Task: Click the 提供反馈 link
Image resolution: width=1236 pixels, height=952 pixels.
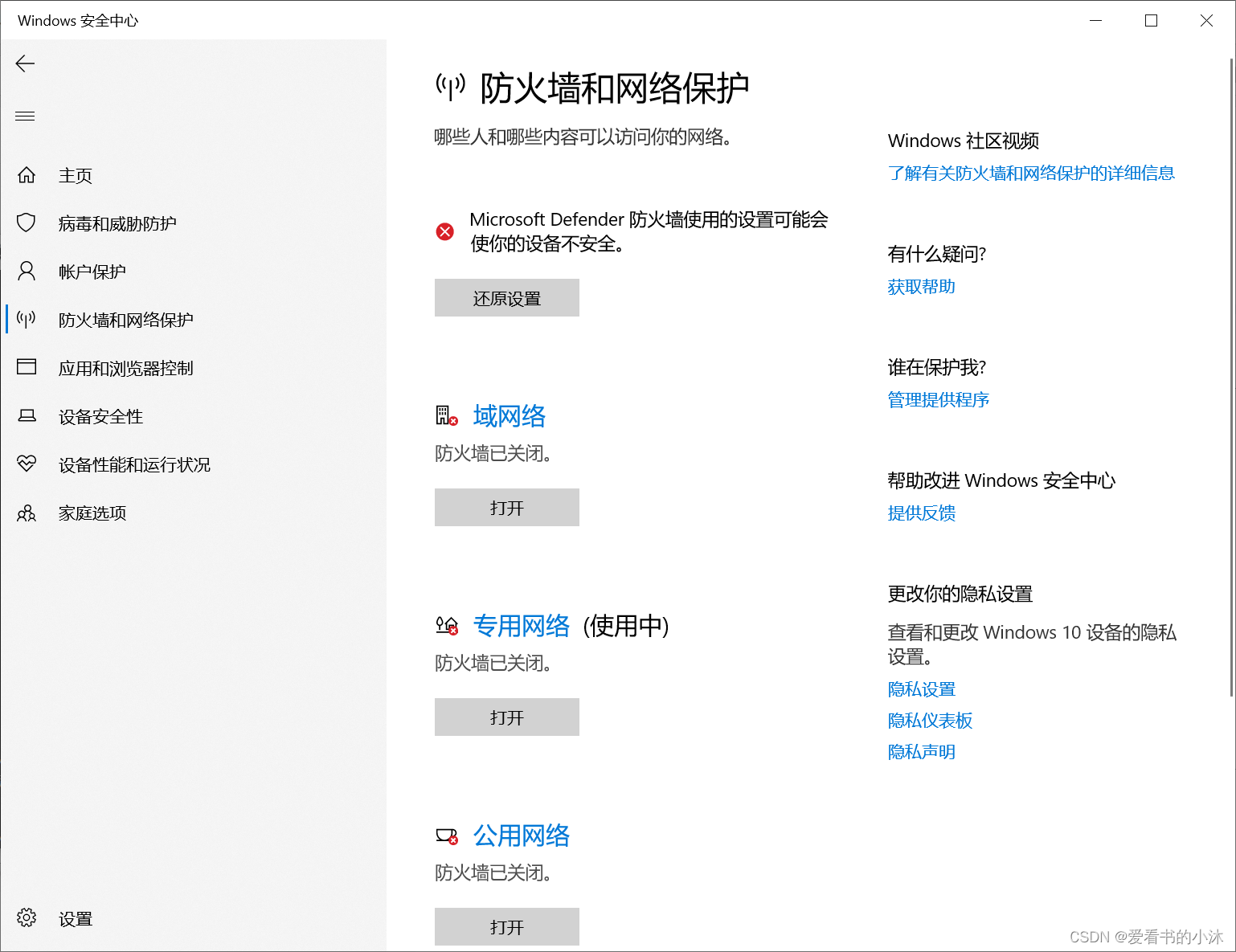Action: [922, 513]
